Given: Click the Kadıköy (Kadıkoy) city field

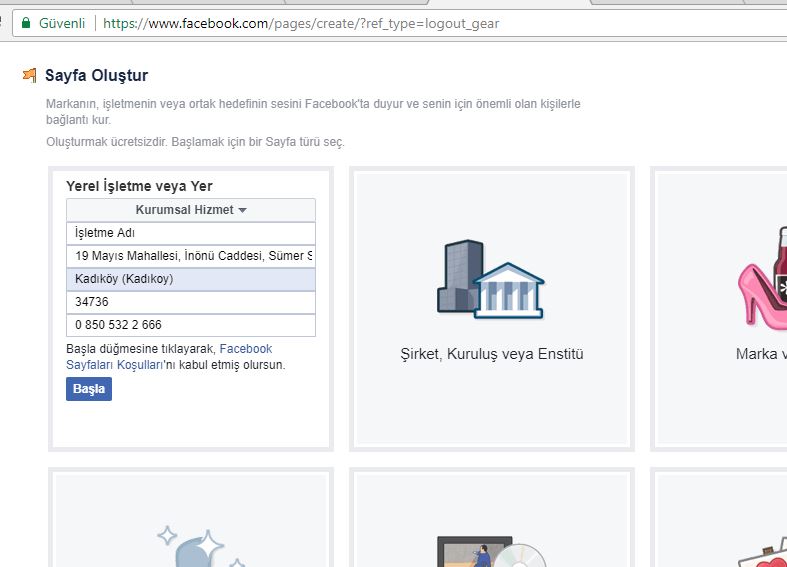Looking at the screenshot, I should click(191, 279).
